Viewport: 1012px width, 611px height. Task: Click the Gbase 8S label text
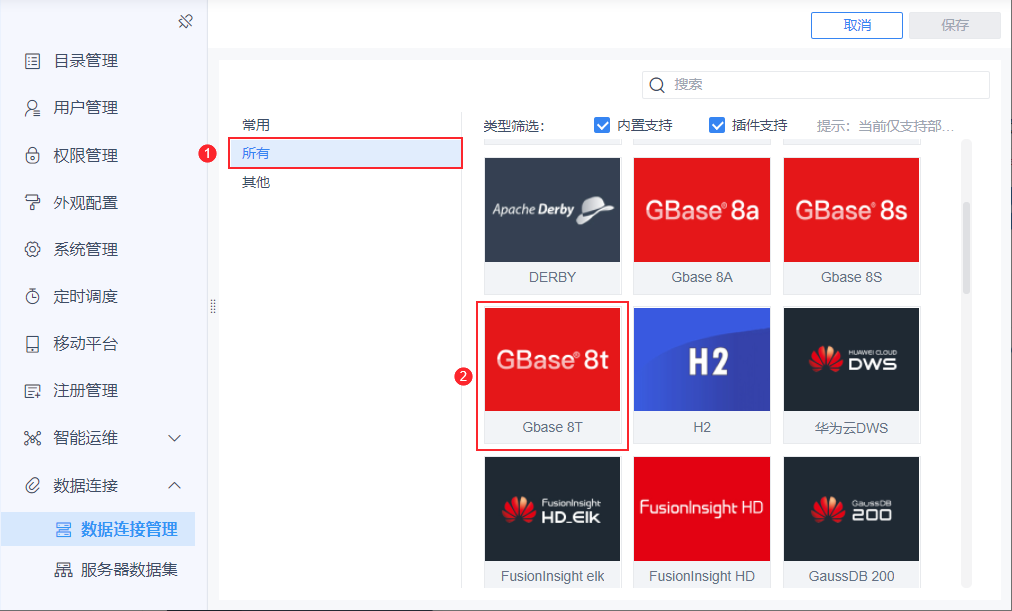click(851, 277)
